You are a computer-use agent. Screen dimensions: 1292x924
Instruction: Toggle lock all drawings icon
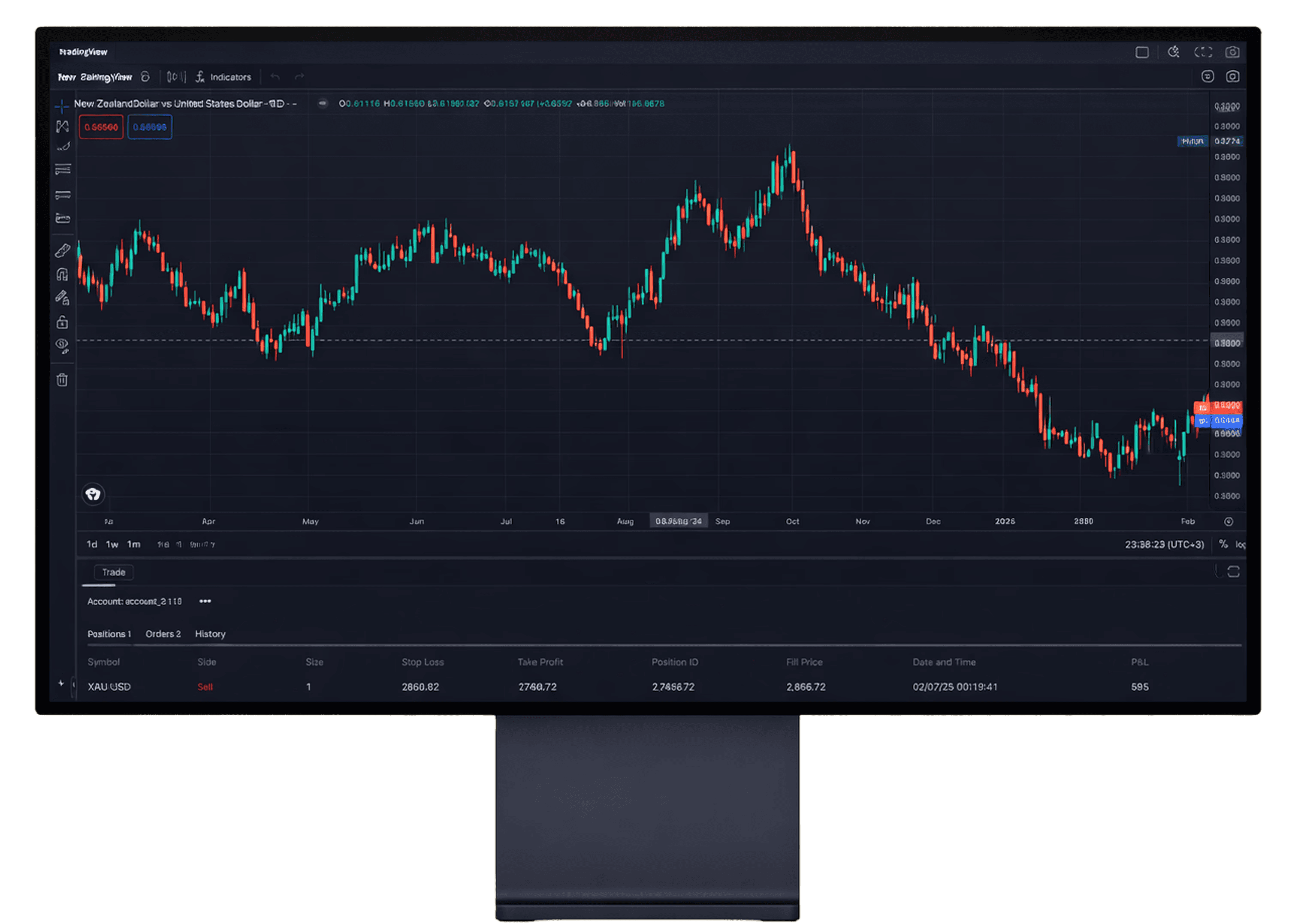click(62, 322)
